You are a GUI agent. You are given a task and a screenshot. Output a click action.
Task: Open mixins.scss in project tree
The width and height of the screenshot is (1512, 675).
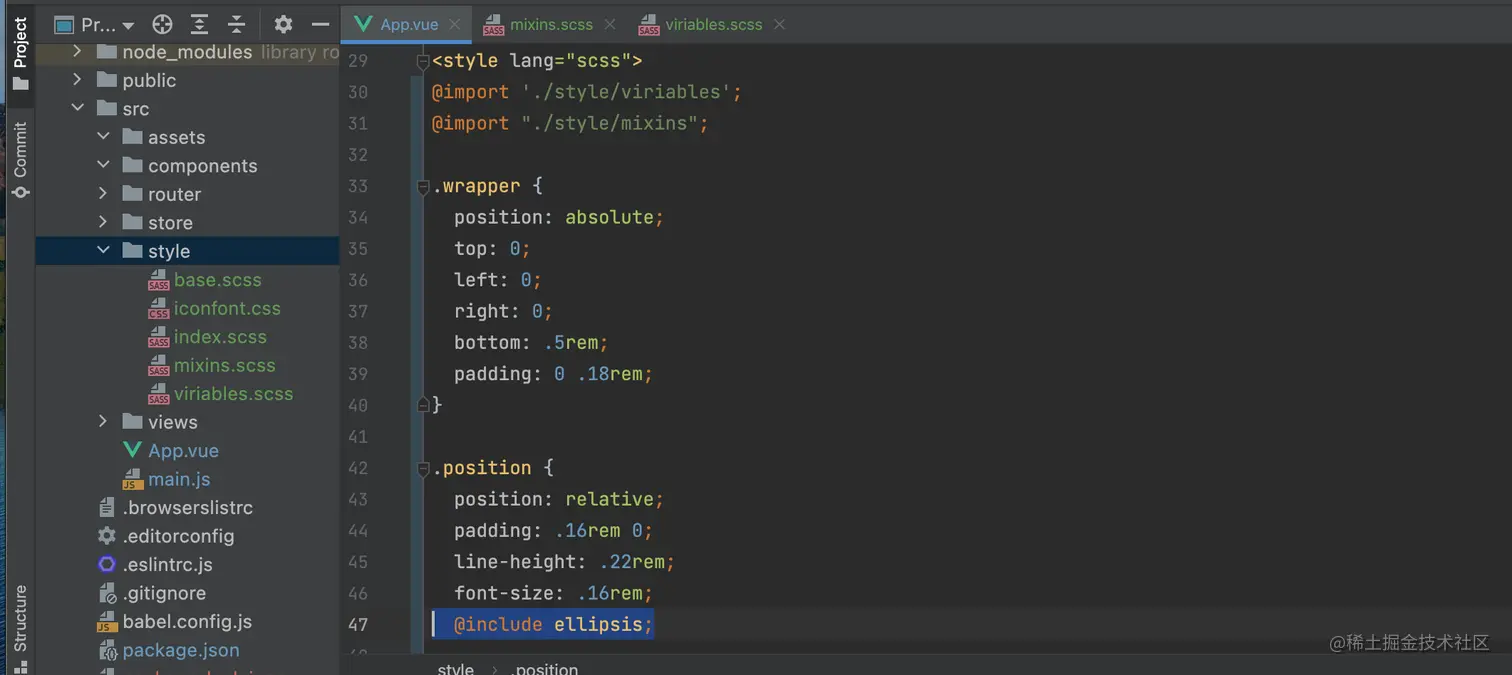pyautogui.click(x=224, y=365)
